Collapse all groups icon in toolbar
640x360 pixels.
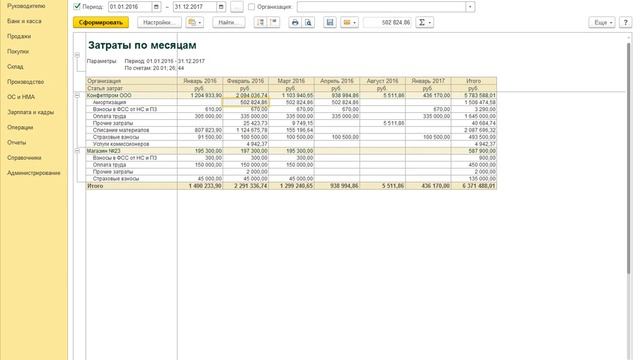point(273,22)
